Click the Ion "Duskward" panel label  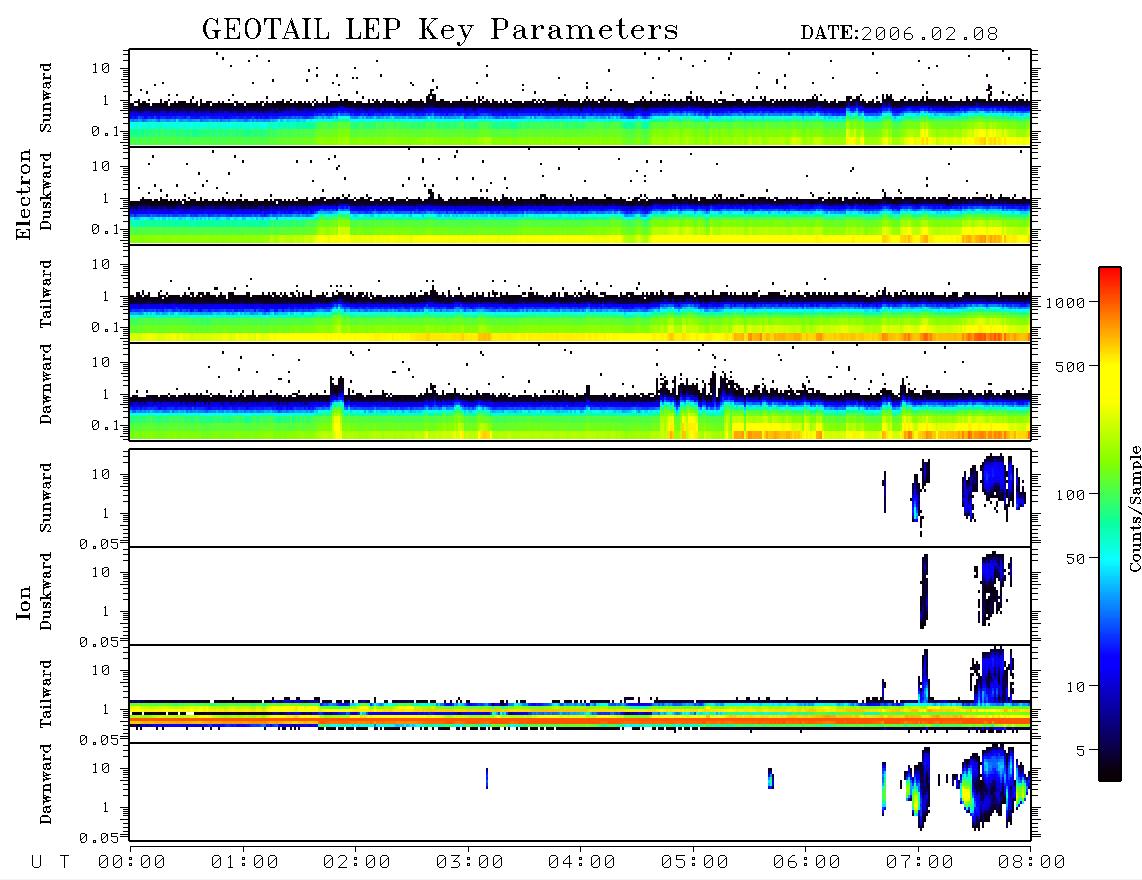(x=46, y=591)
